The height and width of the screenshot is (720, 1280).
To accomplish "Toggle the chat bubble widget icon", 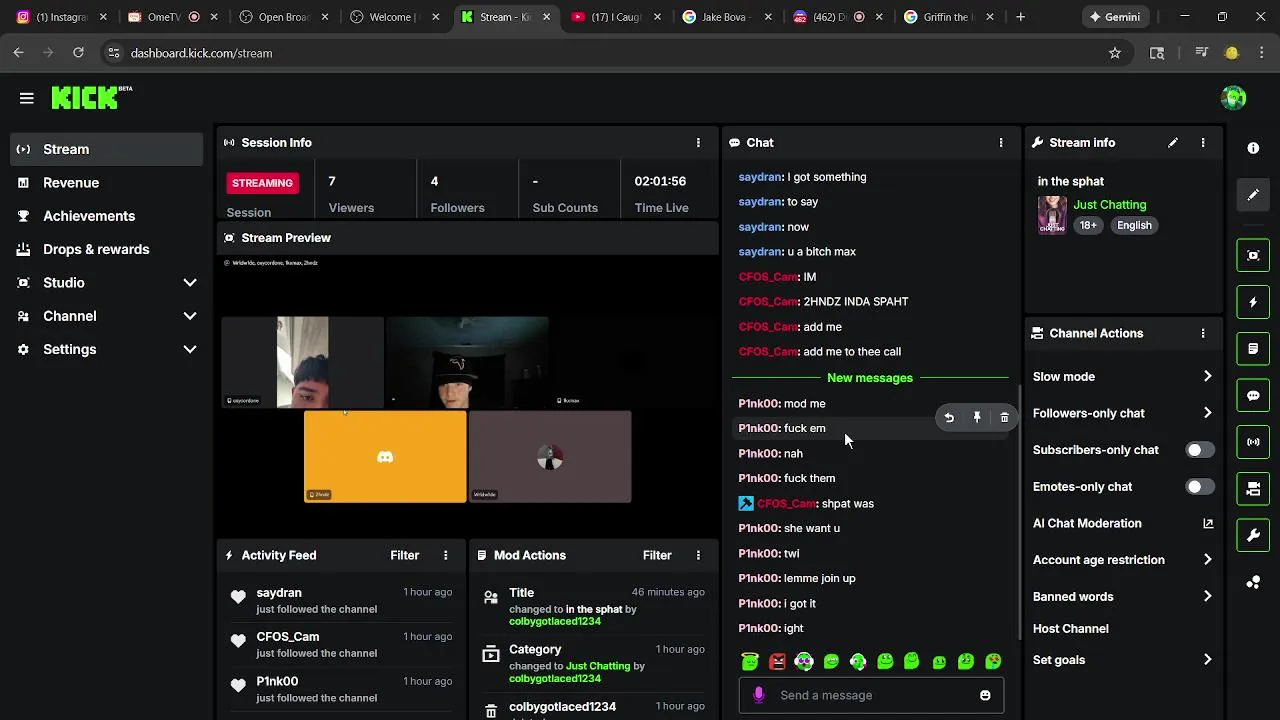I will (1253, 396).
